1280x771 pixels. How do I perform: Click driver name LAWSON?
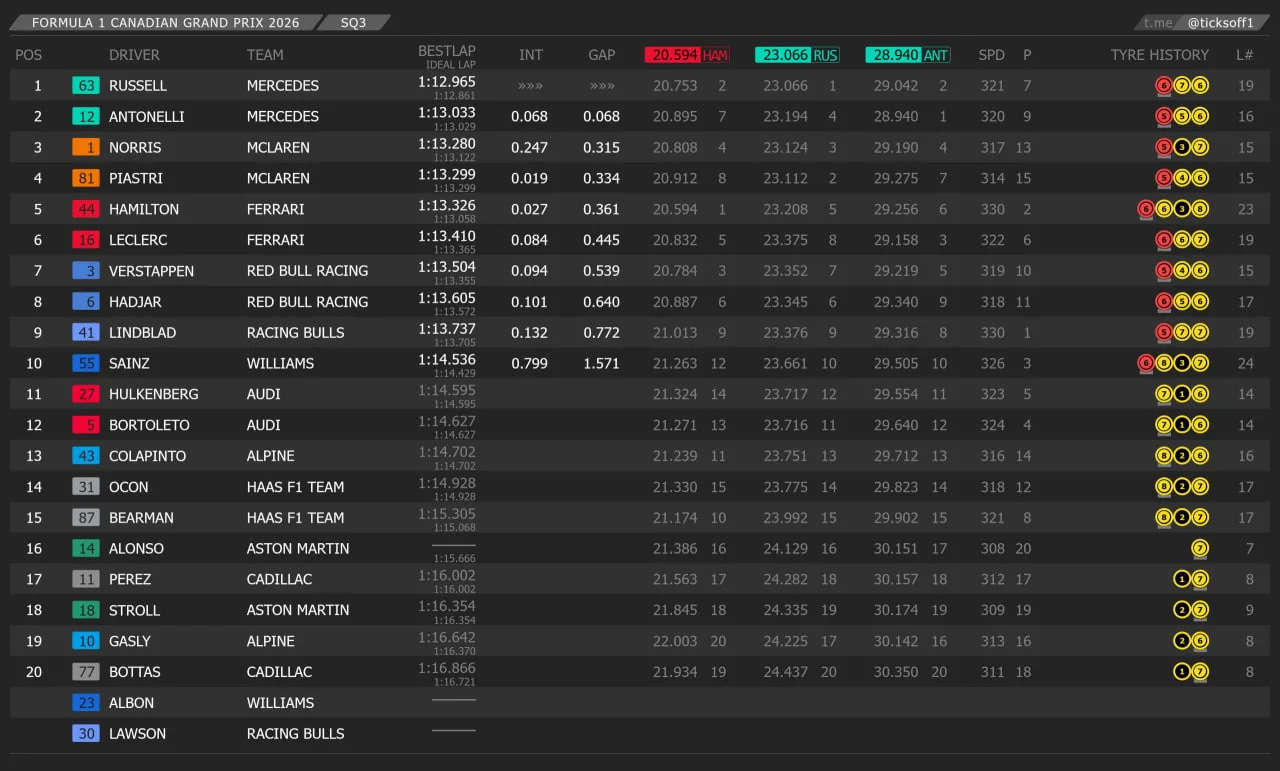tap(138, 734)
